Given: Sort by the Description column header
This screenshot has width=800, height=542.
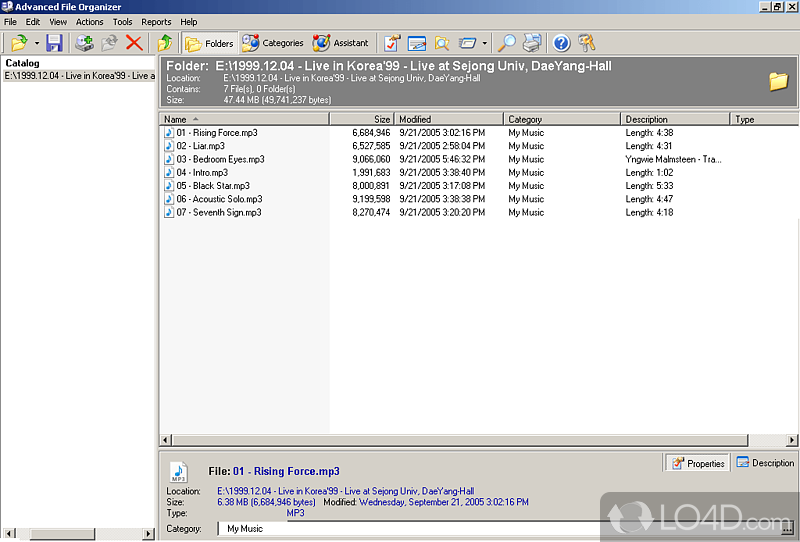Looking at the screenshot, I should click(676, 119).
